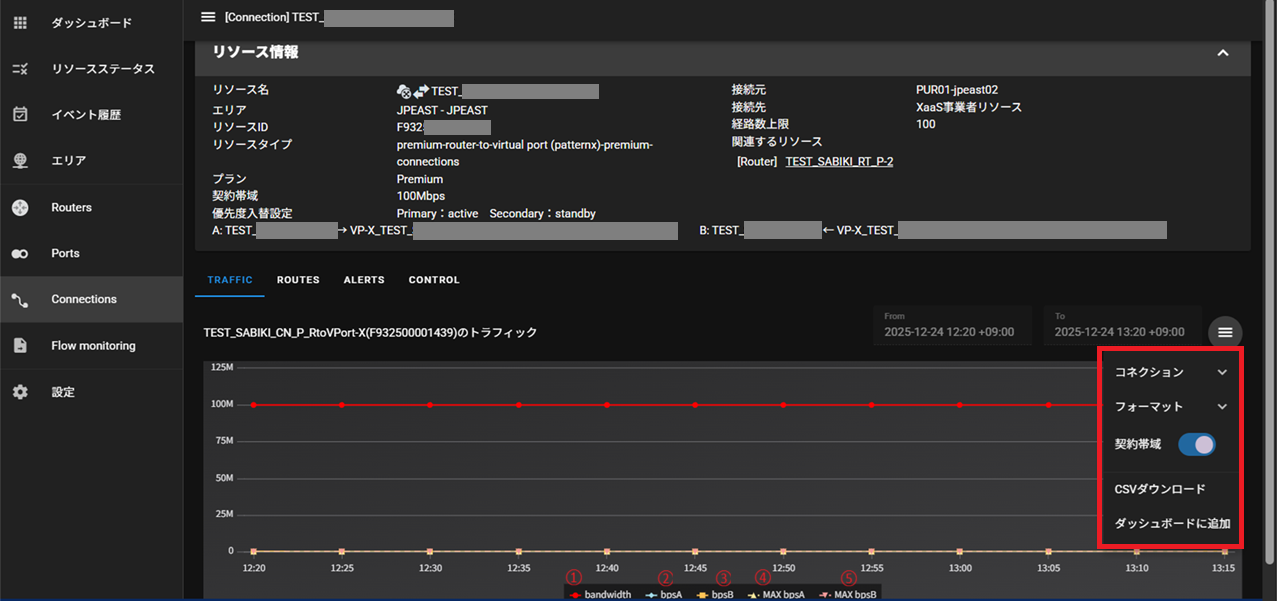This screenshot has height=601, width=1277.
Task: Click the PUR01-jpeast02 value
Action: tap(957, 90)
